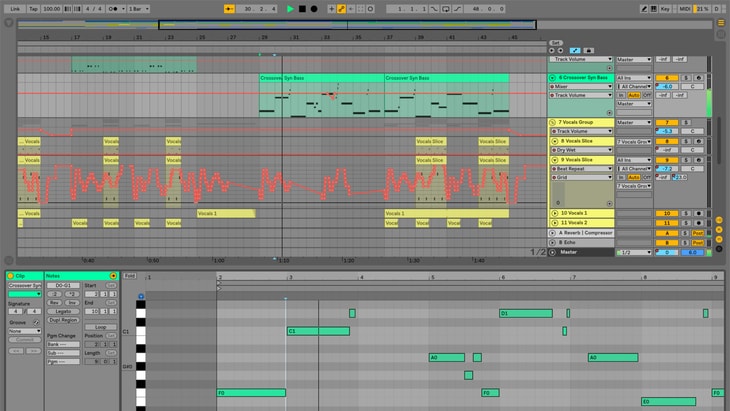Click the Stop button in the transport

click(x=302, y=9)
